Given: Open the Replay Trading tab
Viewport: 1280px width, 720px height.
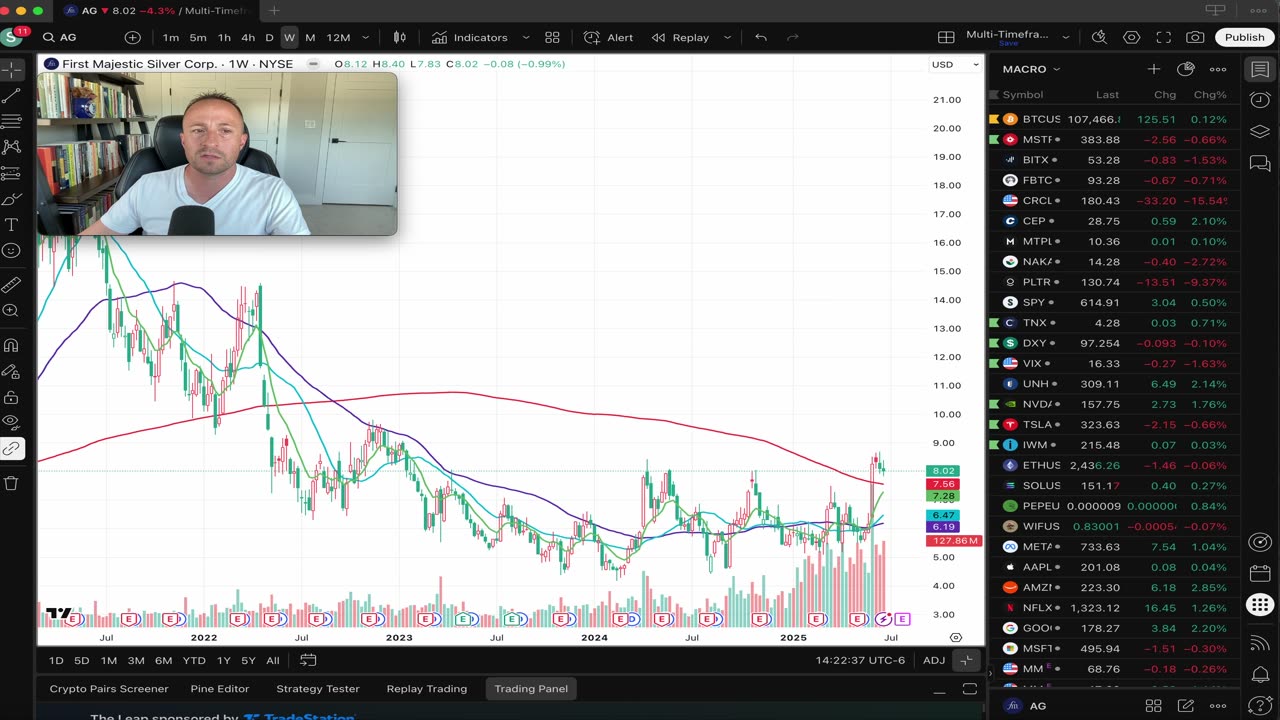Looking at the screenshot, I should click(x=427, y=689).
